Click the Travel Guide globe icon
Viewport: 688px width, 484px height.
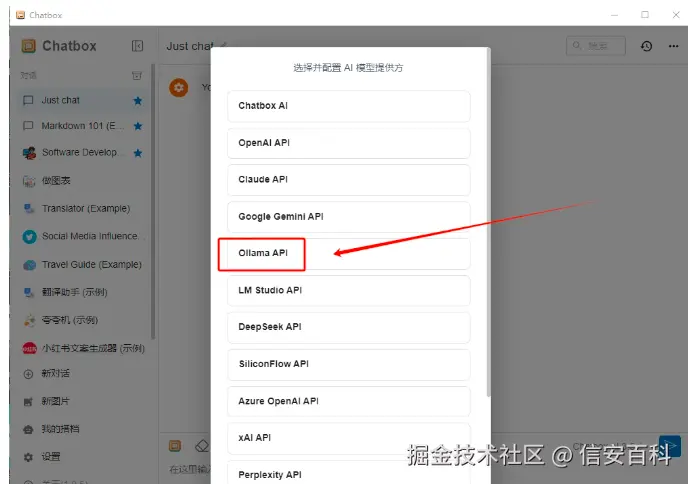tap(29, 265)
